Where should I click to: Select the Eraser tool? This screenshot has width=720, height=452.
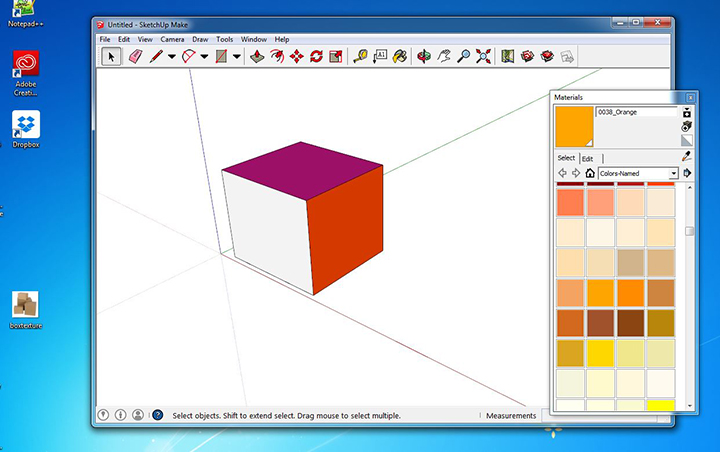(x=136, y=56)
